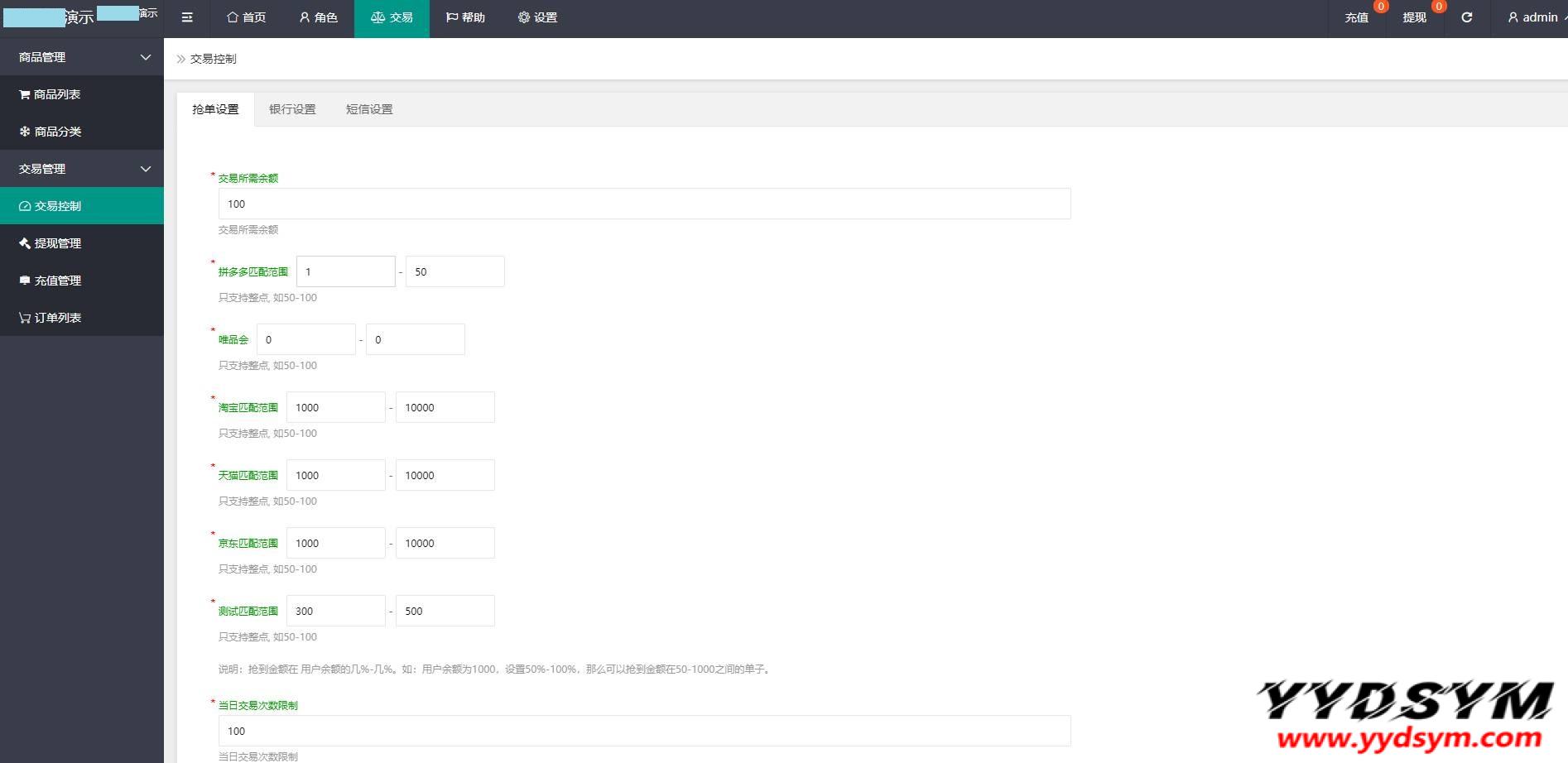Open the admin user dropdown
Screen dimensions: 1568x763
pos(1532,17)
